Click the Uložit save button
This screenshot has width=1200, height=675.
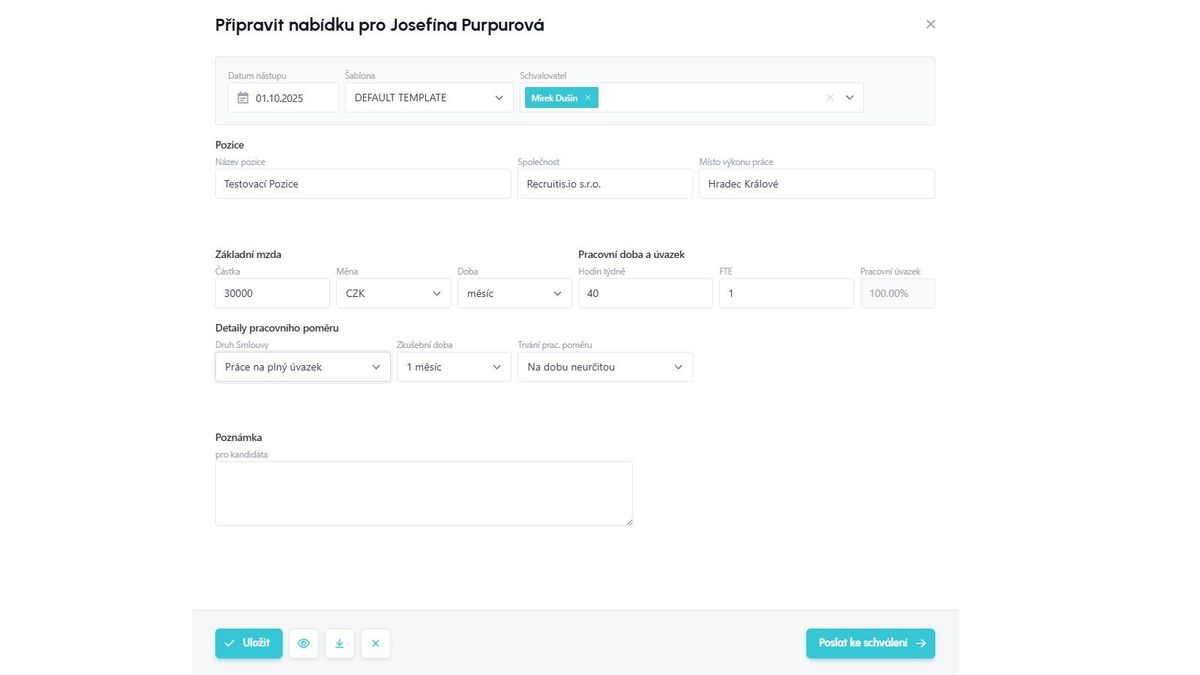[x=248, y=643]
